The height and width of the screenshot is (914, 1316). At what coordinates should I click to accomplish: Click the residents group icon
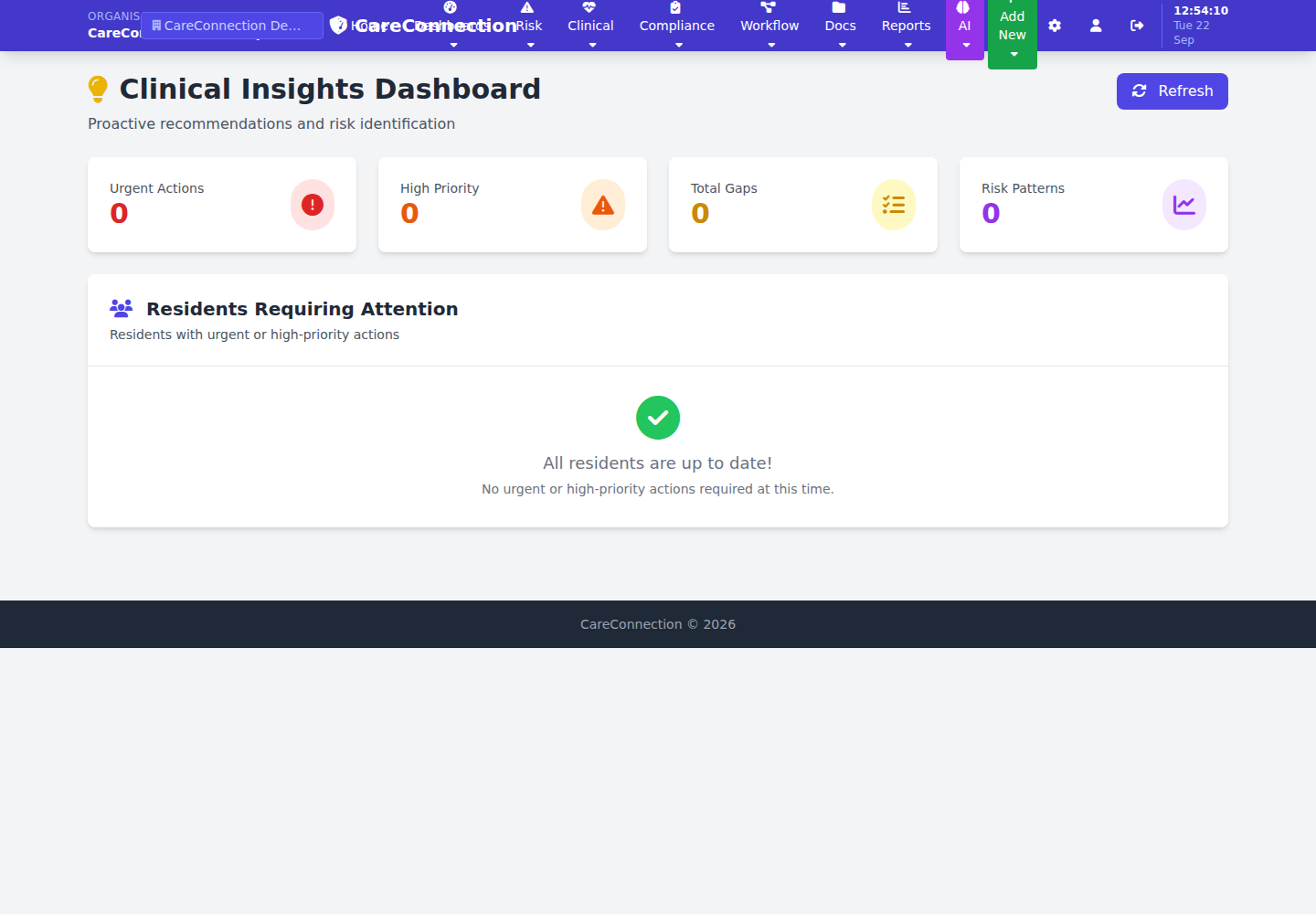tap(122, 308)
